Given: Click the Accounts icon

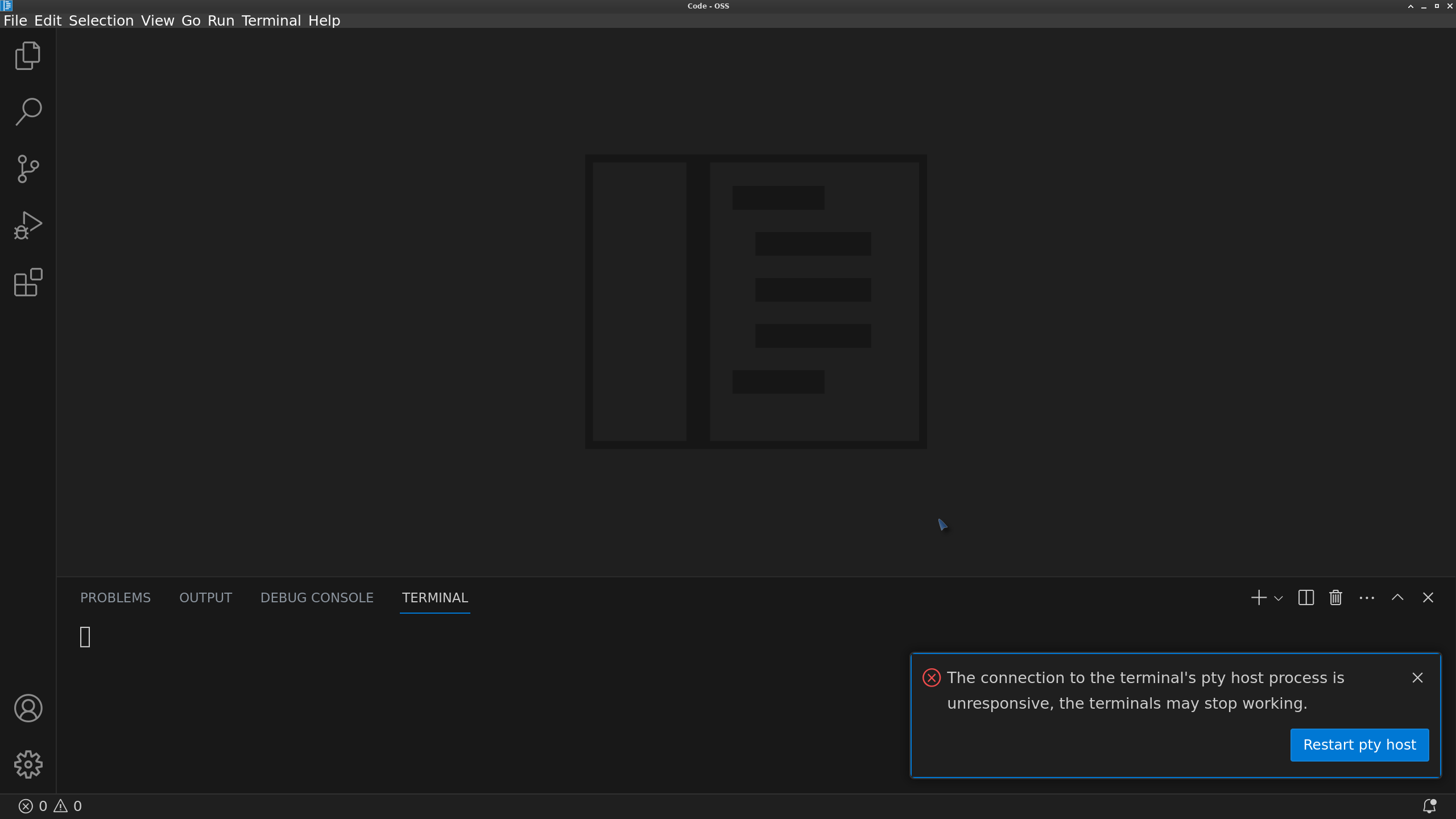Looking at the screenshot, I should pyautogui.click(x=28, y=708).
